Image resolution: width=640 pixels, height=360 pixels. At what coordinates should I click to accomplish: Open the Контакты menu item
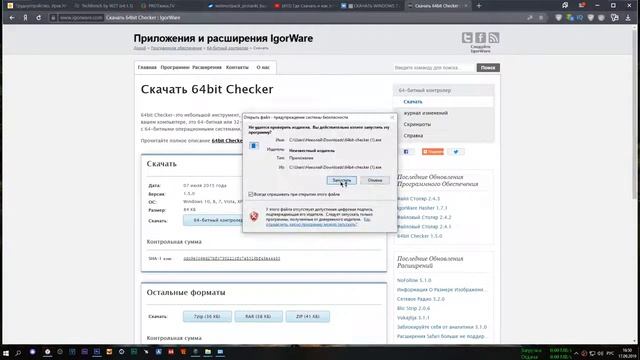(x=237, y=67)
